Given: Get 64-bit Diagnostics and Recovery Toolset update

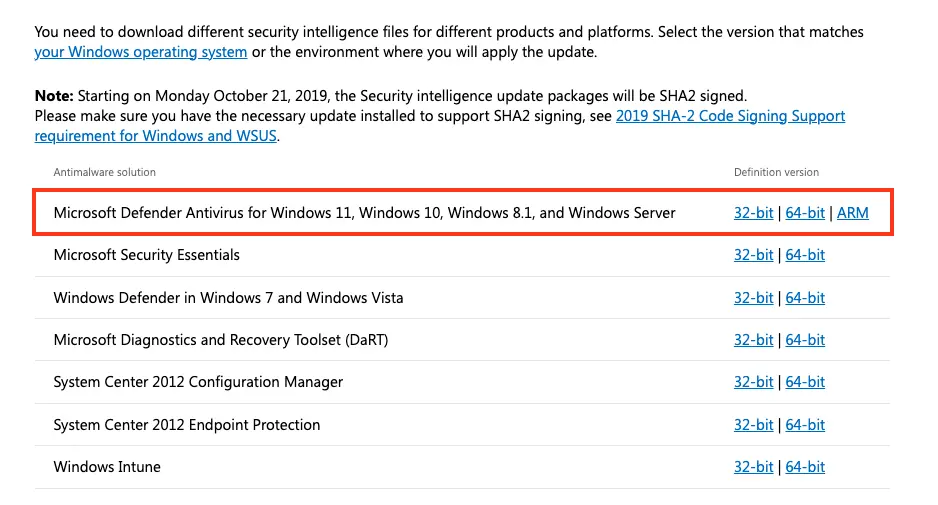Looking at the screenshot, I should coord(805,340).
